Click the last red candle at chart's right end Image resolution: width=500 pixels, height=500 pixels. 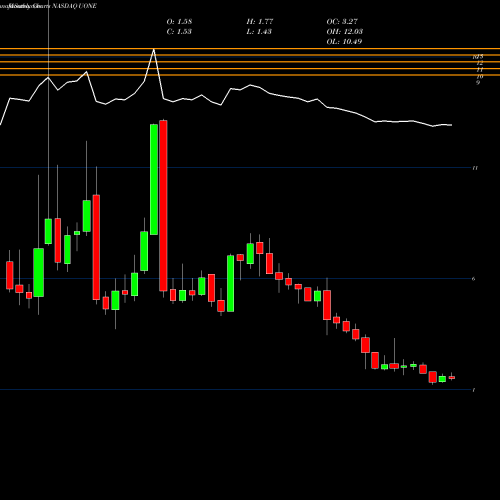tap(452, 378)
